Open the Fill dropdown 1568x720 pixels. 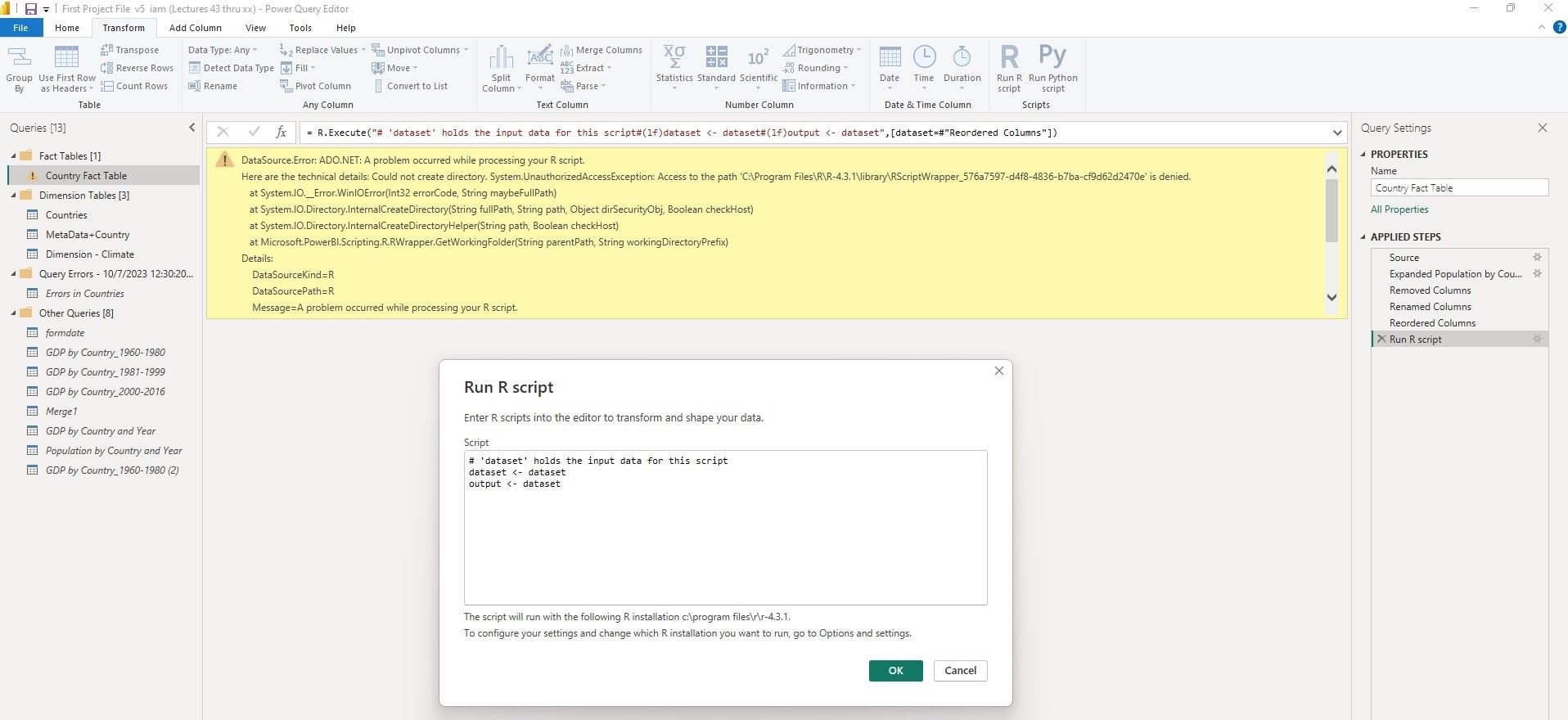pyautogui.click(x=298, y=68)
